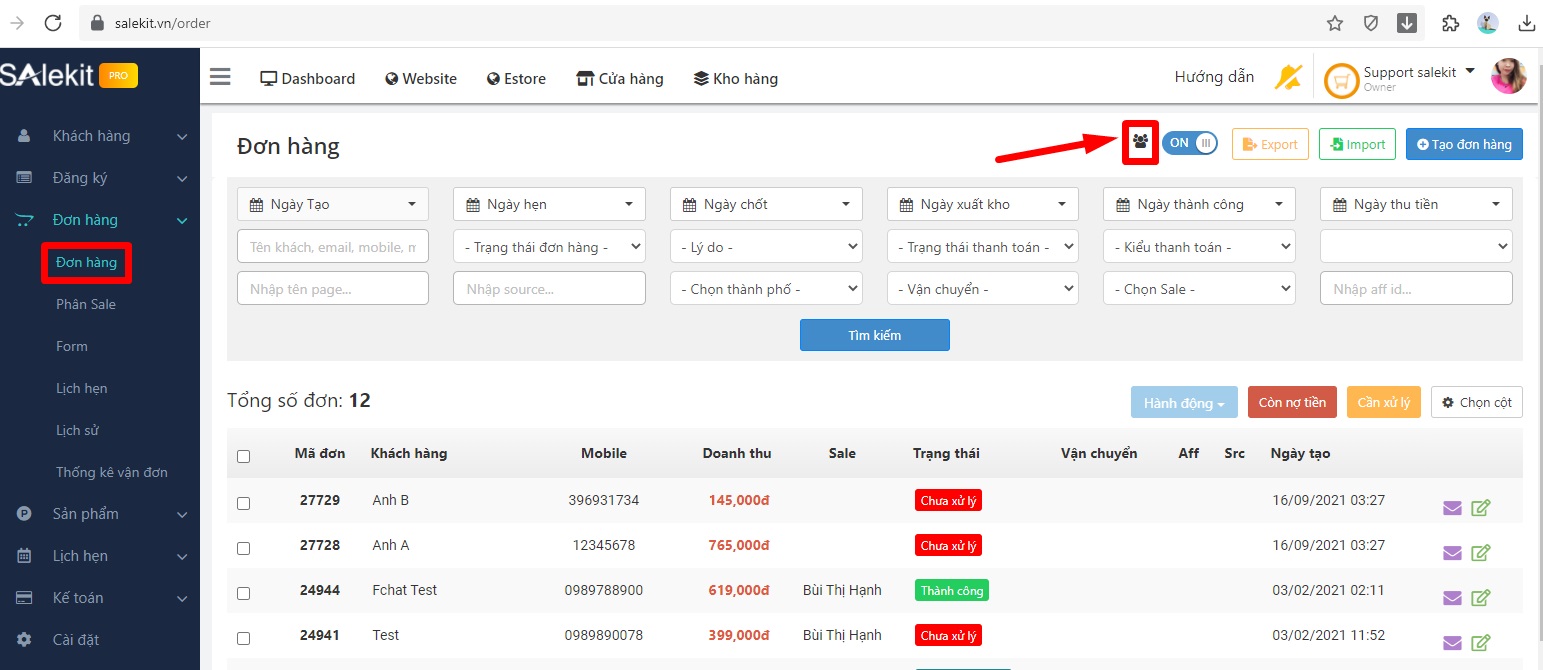1543x670 pixels.
Task: Check the box for order 27729
Action: [244, 503]
